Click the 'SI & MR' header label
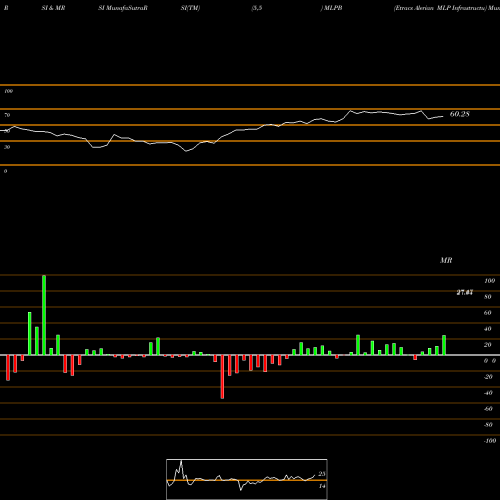This screenshot has height=500, width=500. (53, 8)
